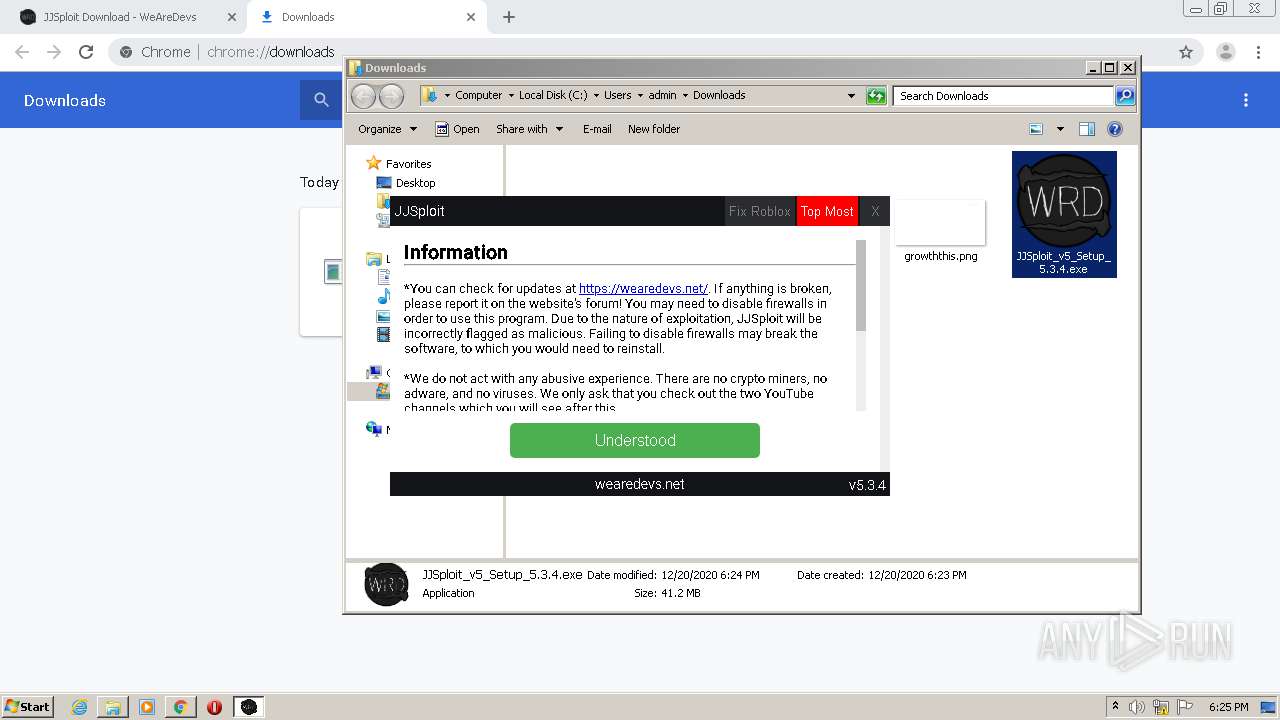This screenshot has width=1280, height=720.
Task: Click the Users breadcrumb segment
Action: point(617,95)
